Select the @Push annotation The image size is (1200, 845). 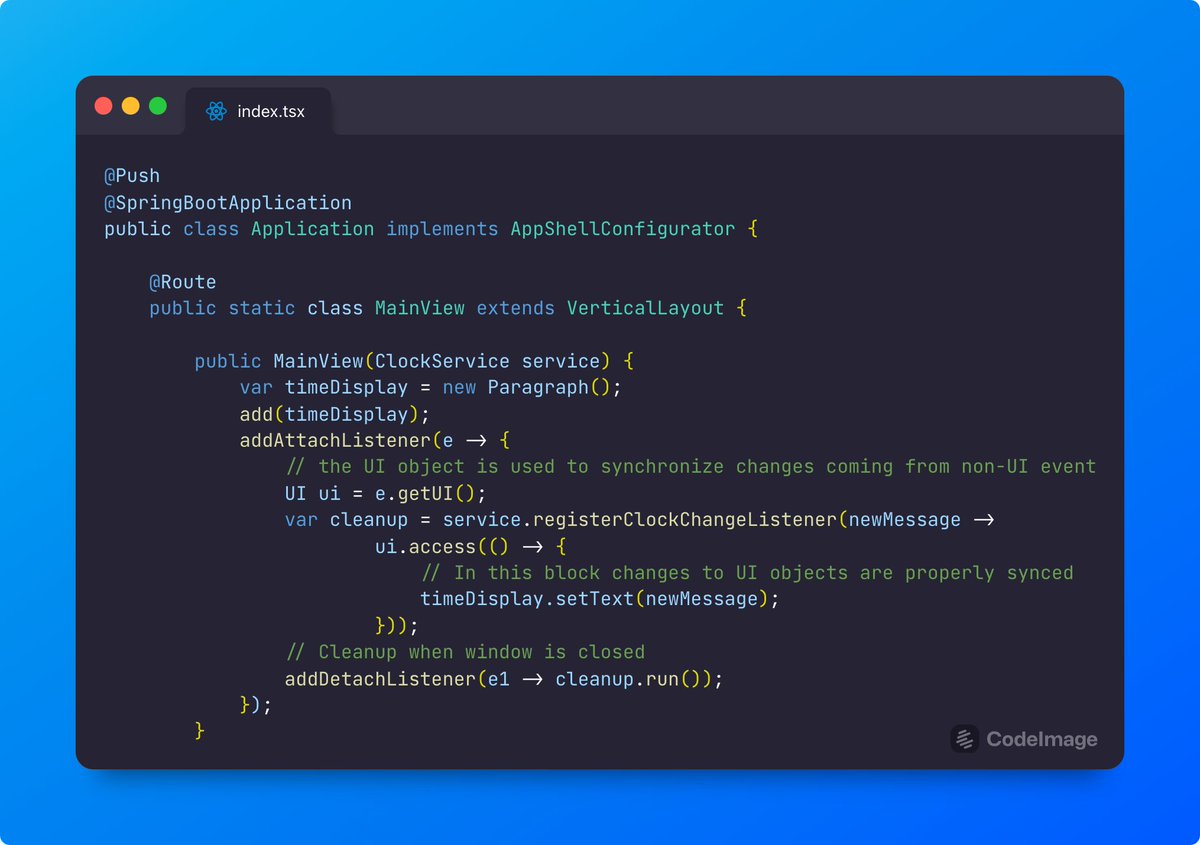[x=131, y=175]
